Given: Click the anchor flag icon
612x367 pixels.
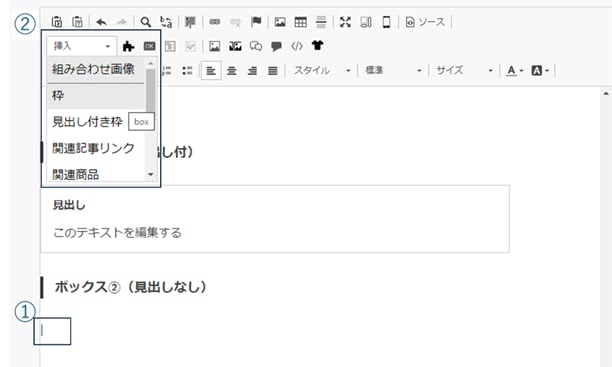Looking at the screenshot, I should [256, 21].
